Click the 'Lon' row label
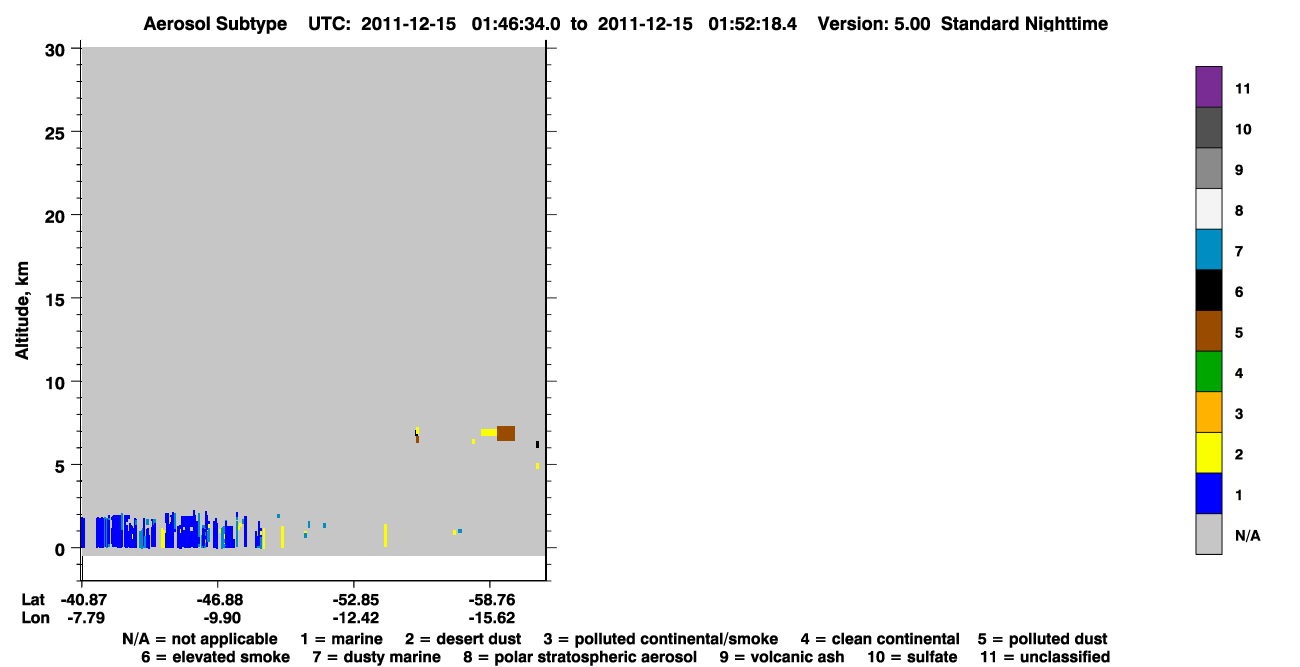Screen dimensions: 1300x667 pyautogui.click(x=35, y=618)
